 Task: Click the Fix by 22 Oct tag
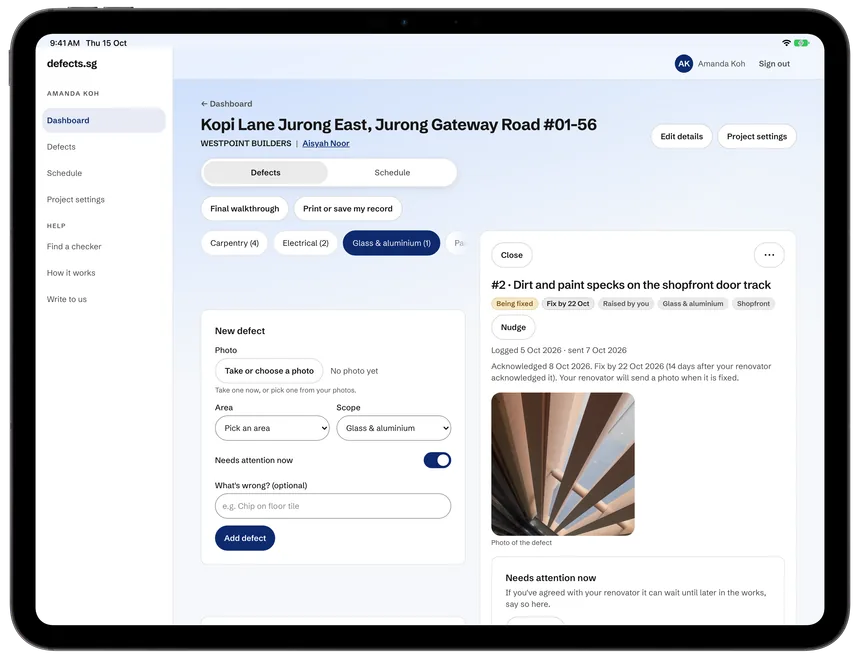568,304
